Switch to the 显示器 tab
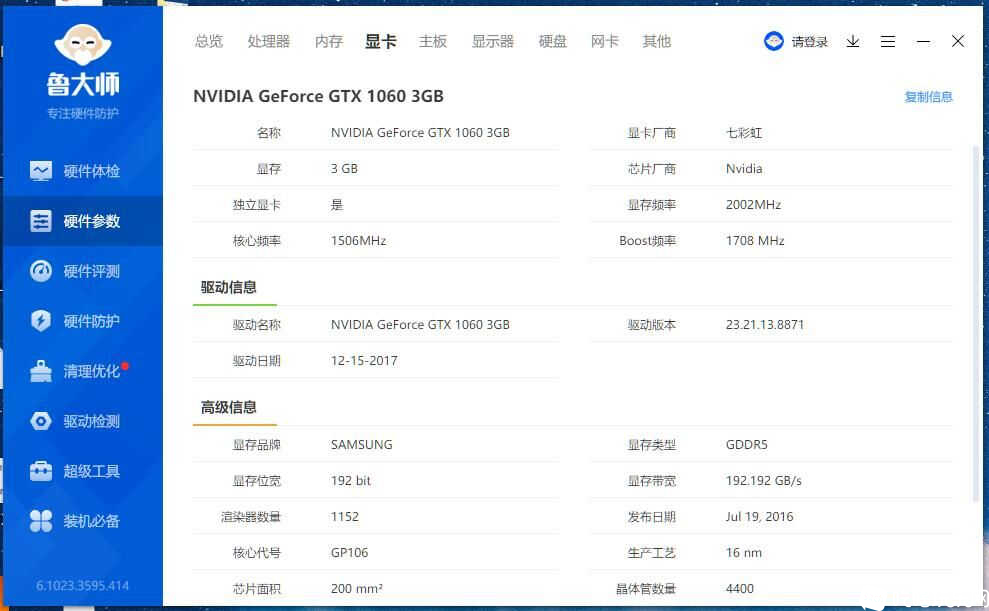The height and width of the screenshot is (611, 989). point(493,42)
